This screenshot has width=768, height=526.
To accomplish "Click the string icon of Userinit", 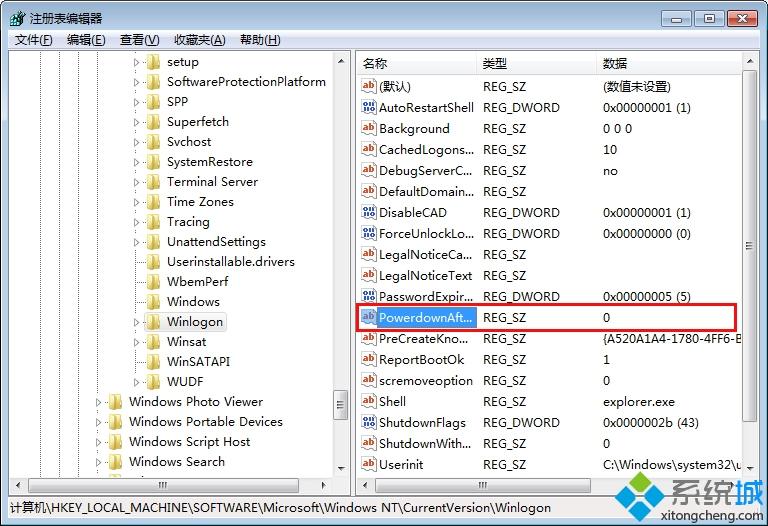I will [x=368, y=464].
